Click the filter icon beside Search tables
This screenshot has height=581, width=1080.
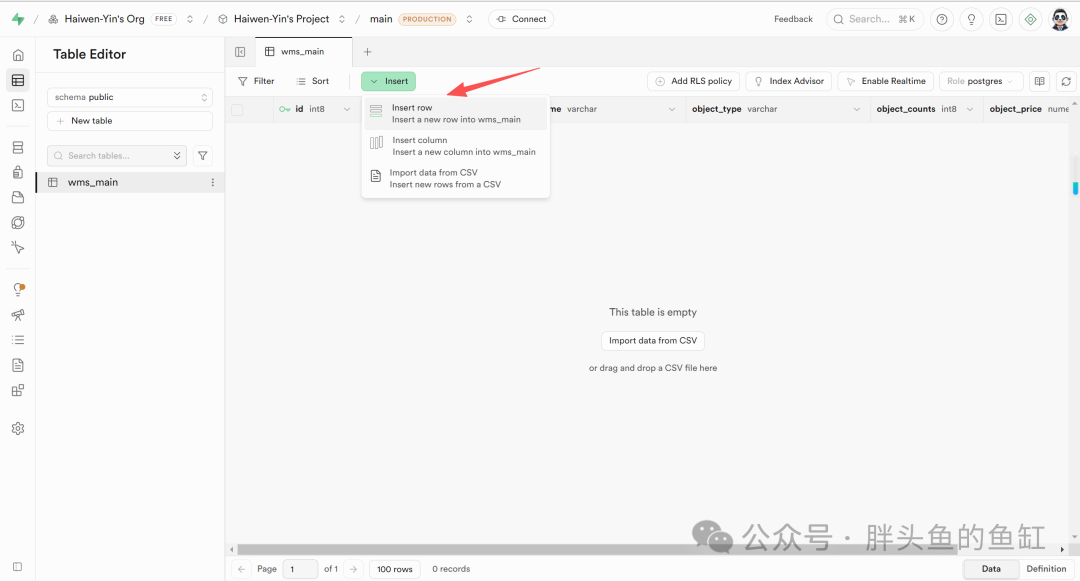coord(202,156)
